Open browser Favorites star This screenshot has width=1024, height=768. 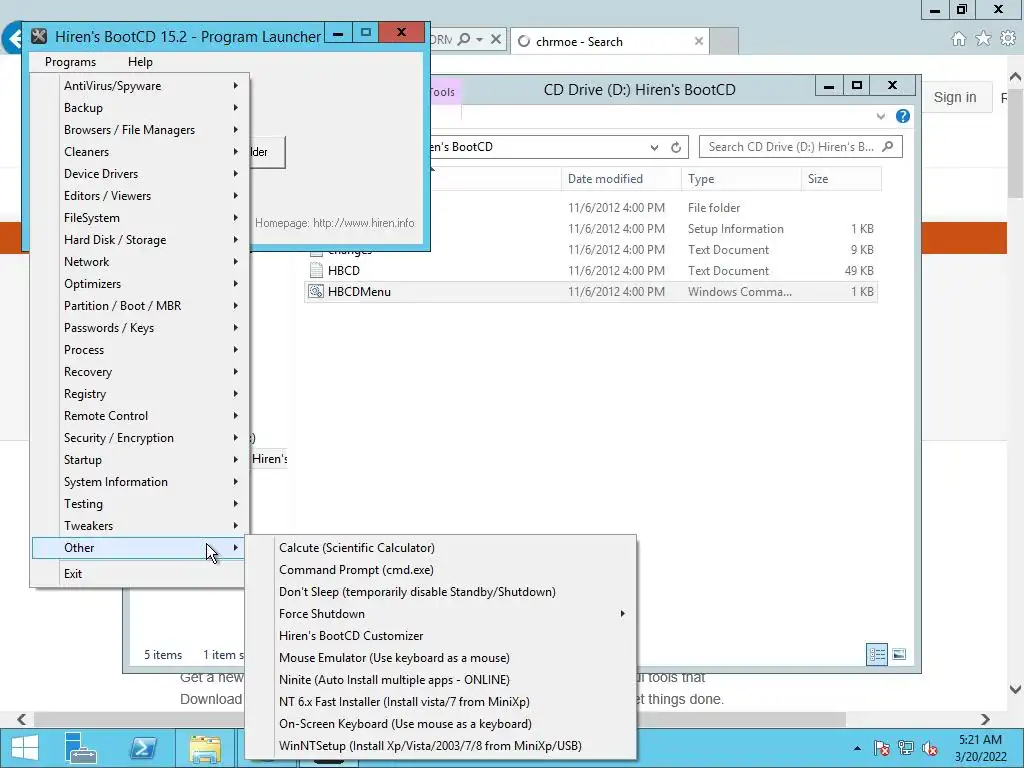pos(983,39)
